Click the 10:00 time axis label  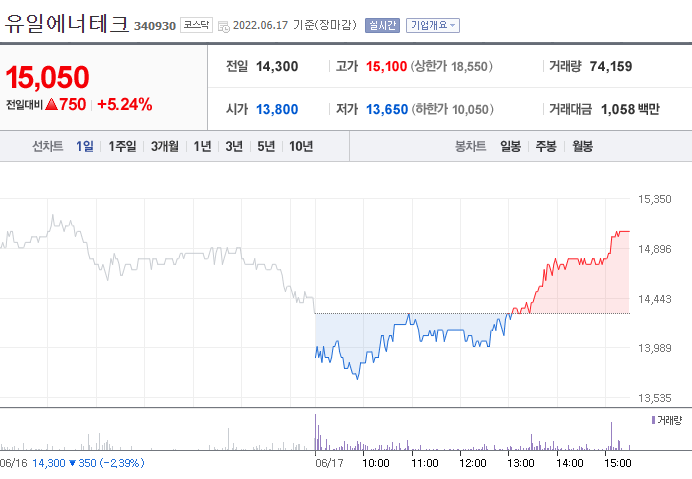[x=376, y=463]
